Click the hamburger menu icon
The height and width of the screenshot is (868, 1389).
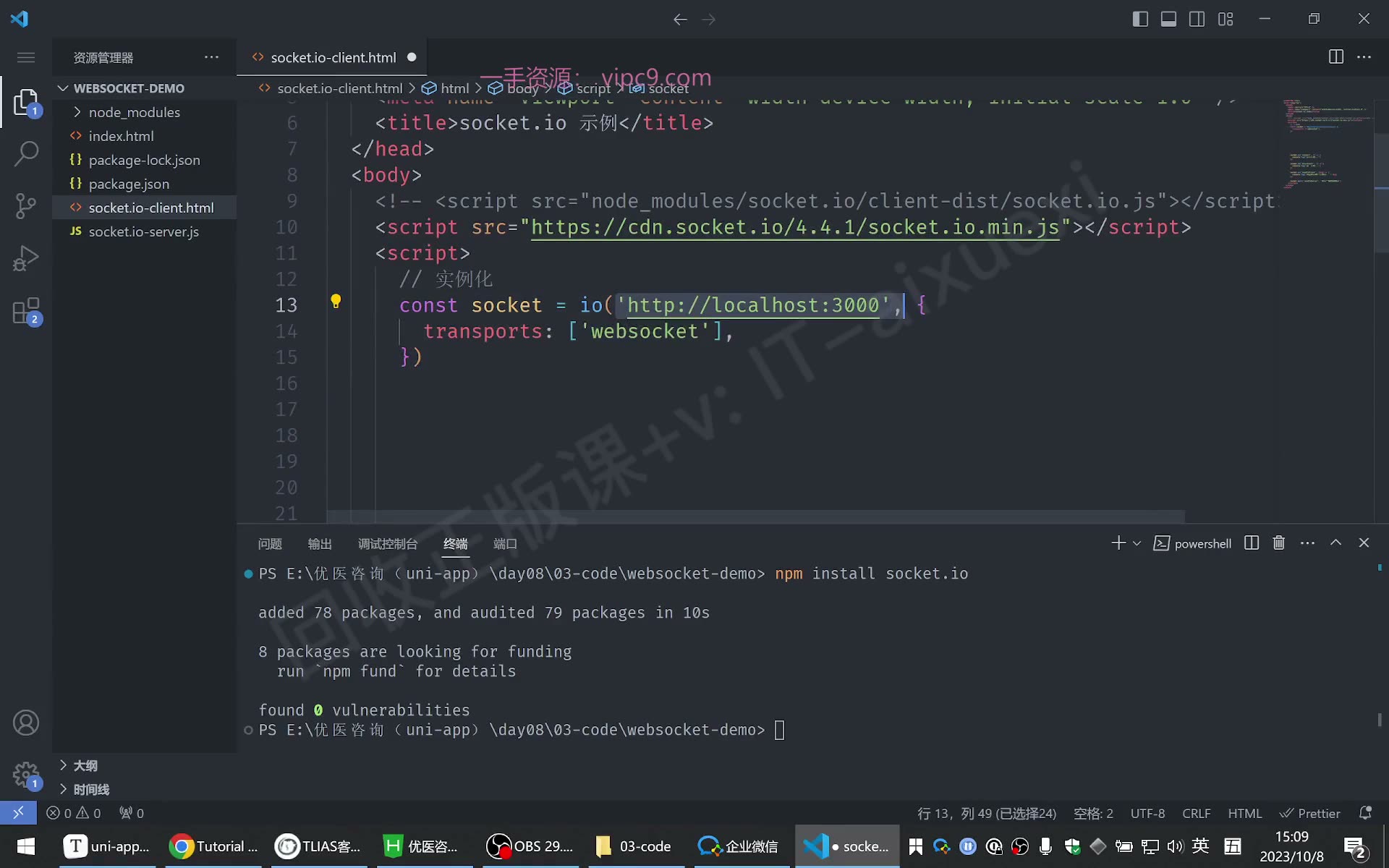pyautogui.click(x=26, y=57)
